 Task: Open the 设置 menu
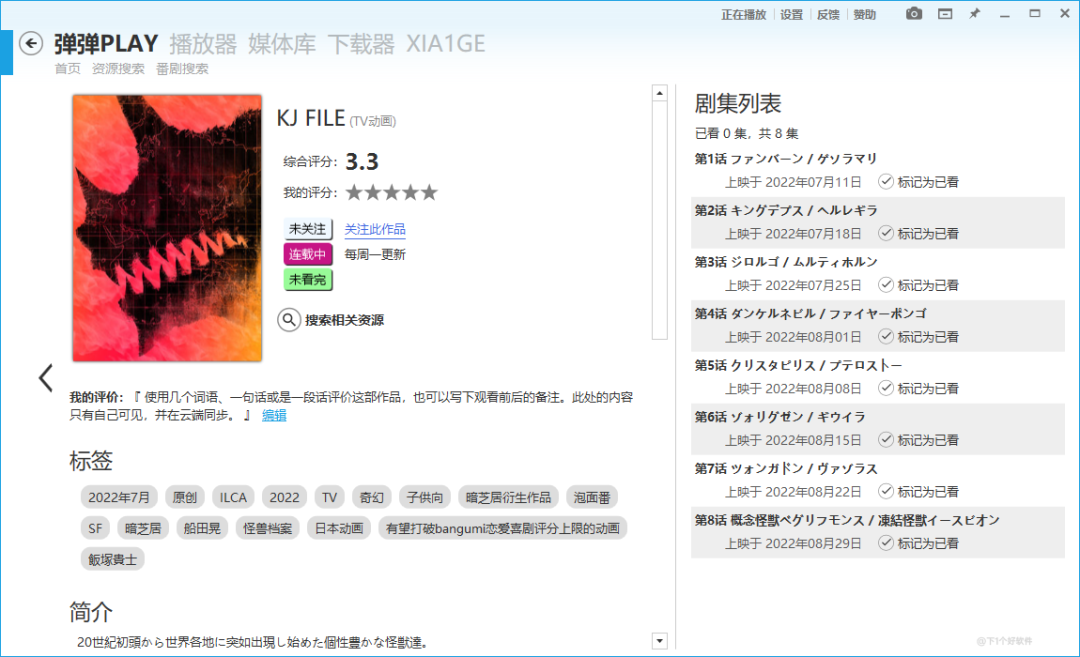click(791, 14)
